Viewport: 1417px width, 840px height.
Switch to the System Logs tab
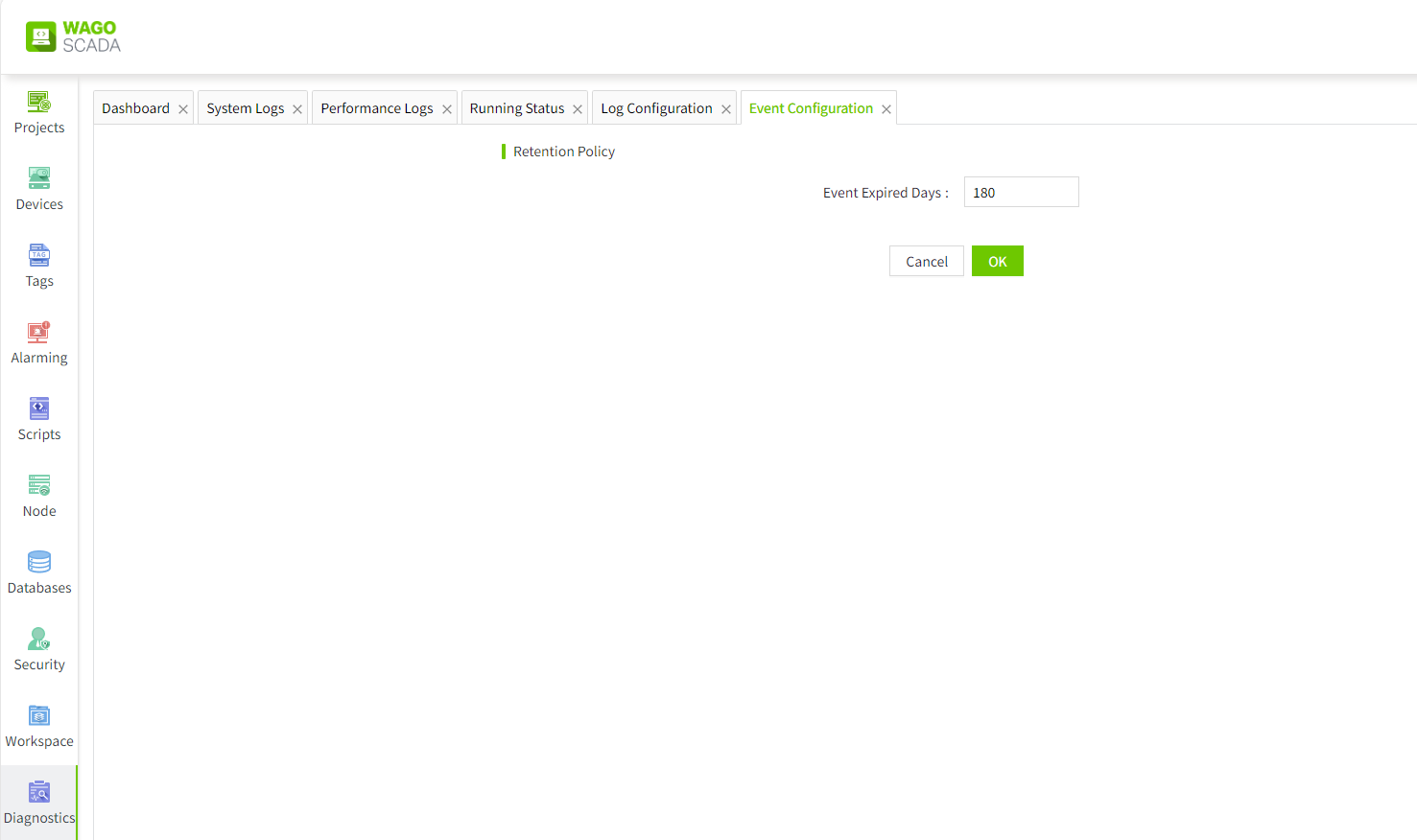pyautogui.click(x=245, y=108)
